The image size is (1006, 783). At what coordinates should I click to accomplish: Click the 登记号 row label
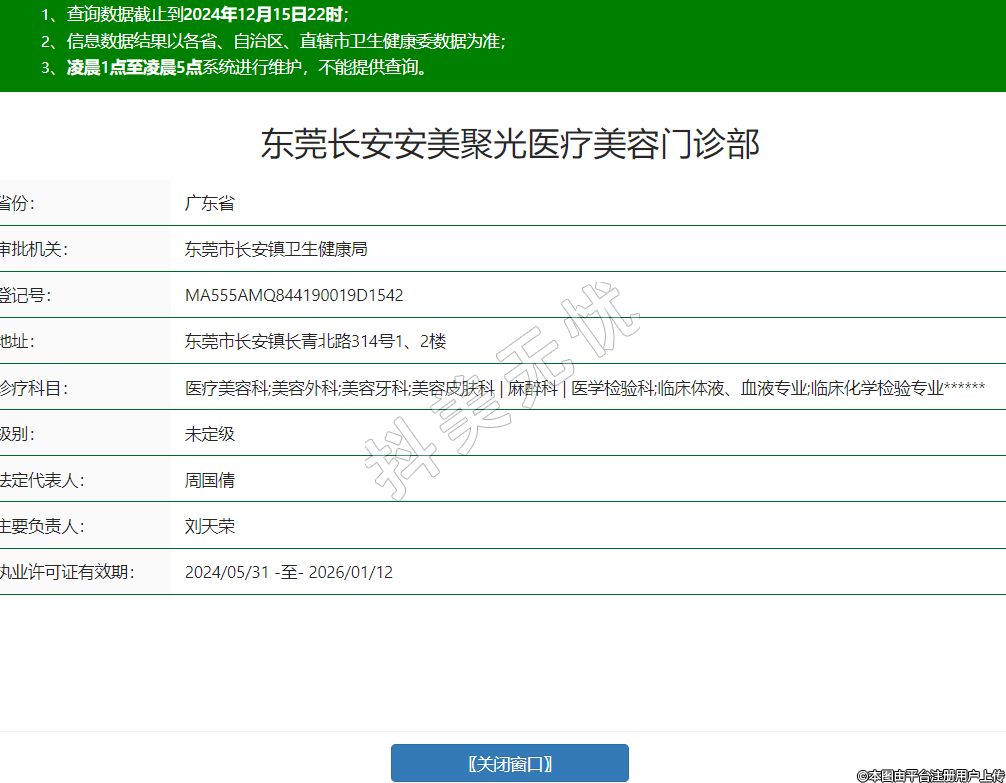tap(25, 296)
